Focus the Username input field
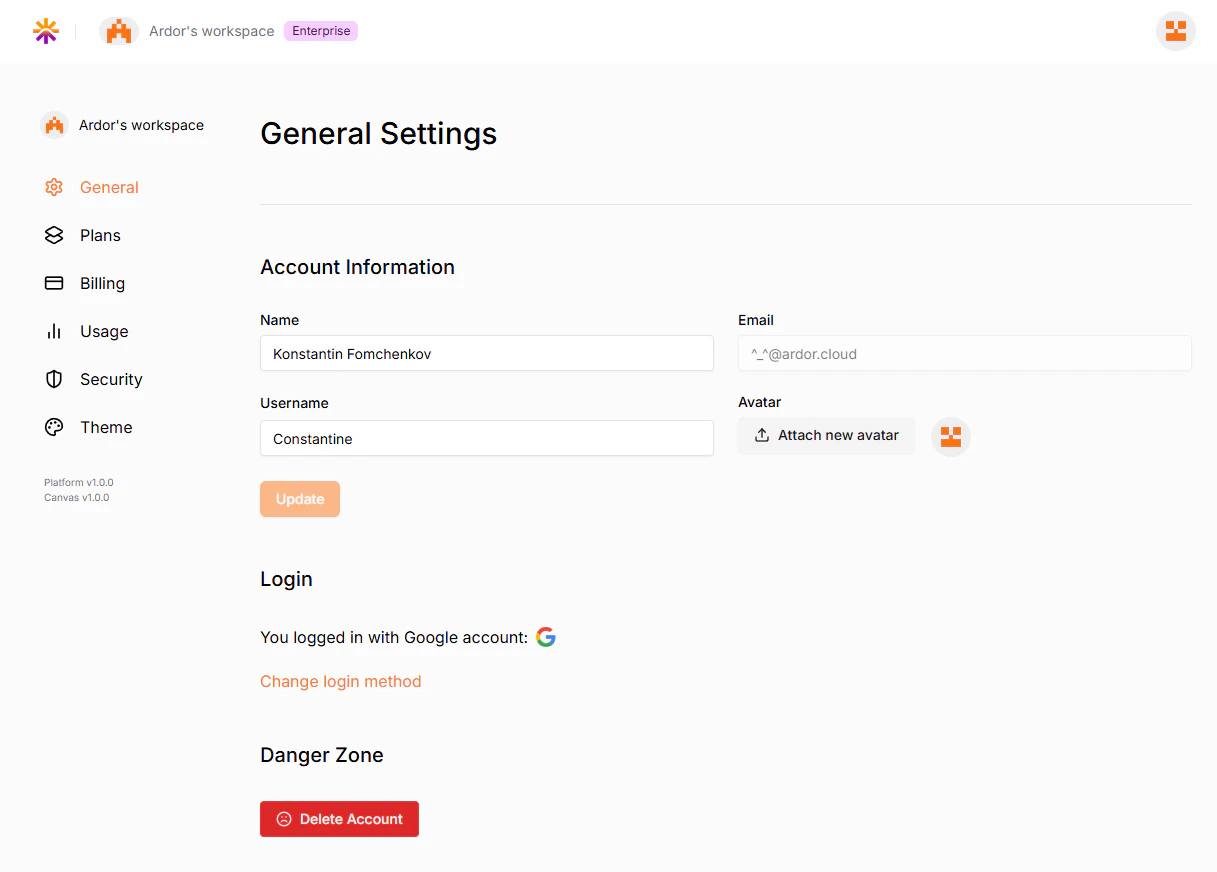This screenshot has width=1217, height=872. coord(487,438)
